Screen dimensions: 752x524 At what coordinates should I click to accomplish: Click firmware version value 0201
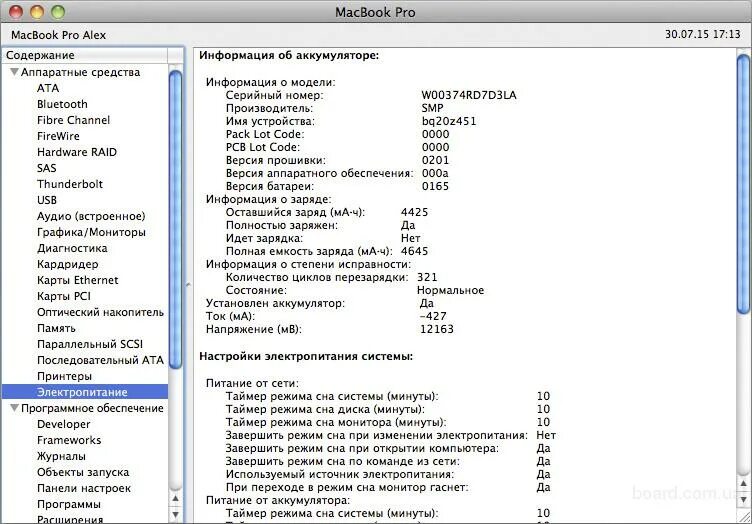click(435, 160)
